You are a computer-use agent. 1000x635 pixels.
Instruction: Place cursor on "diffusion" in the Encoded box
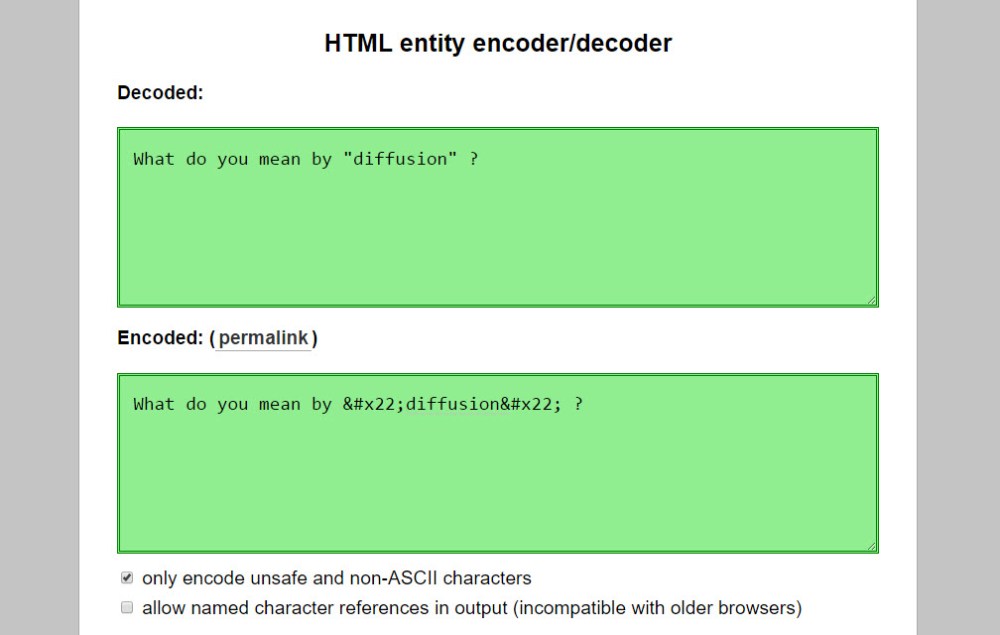pos(447,405)
